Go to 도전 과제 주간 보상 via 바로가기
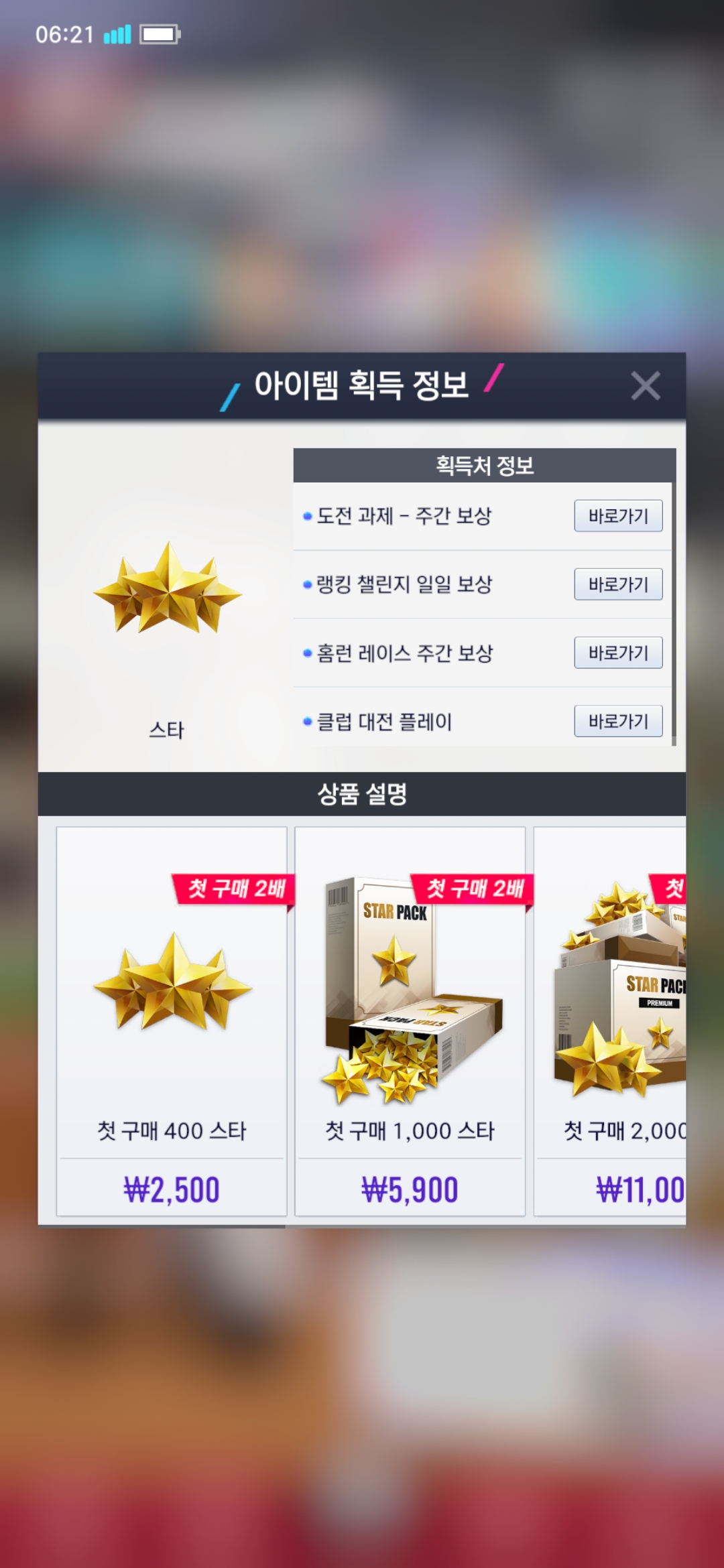The height and width of the screenshot is (1568, 724). point(618,516)
